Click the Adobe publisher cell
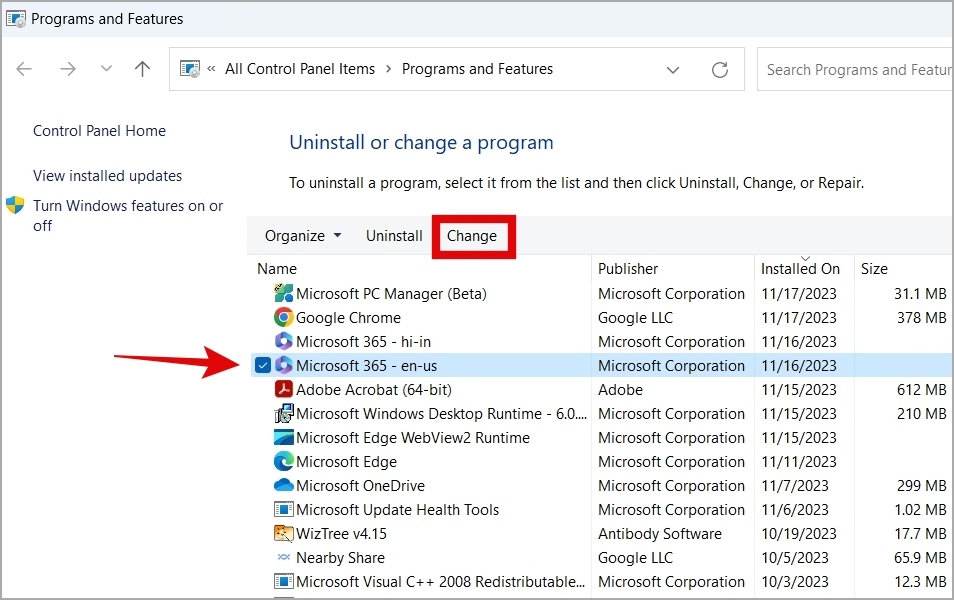The height and width of the screenshot is (600, 954). (621, 389)
